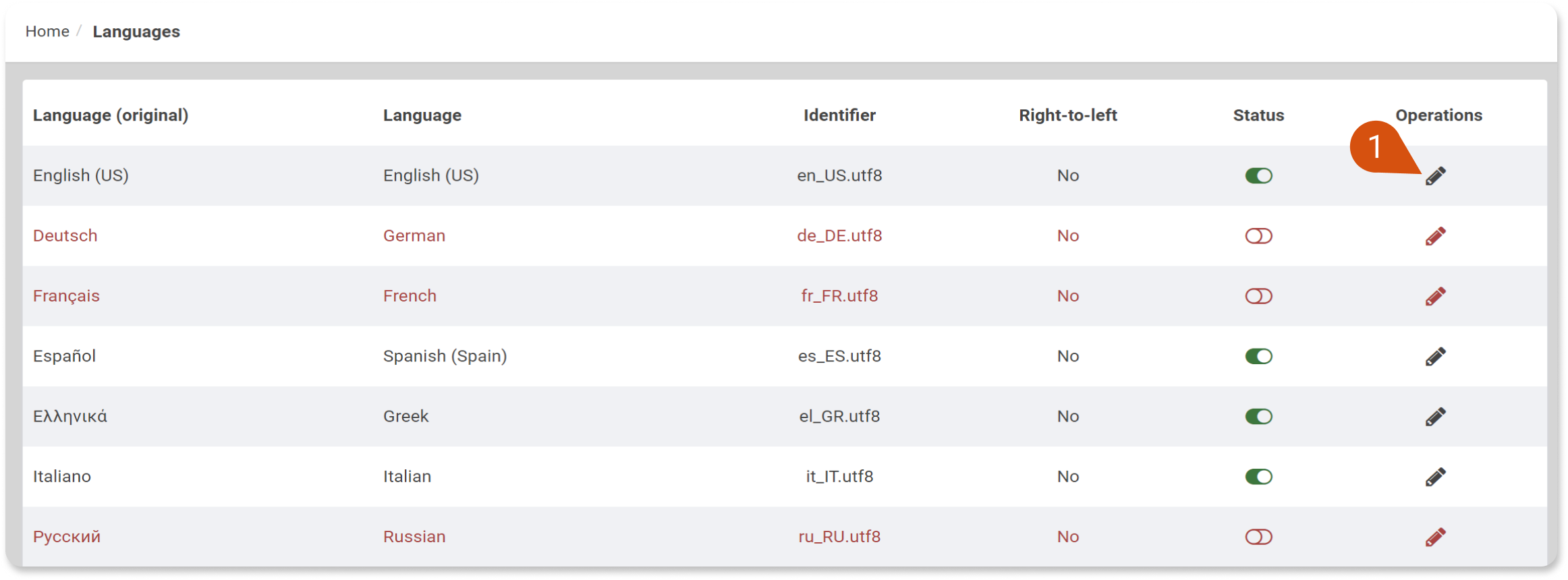Click the Right-to-left column header
Viewport: 1568px width, 580px height.
coord(1068,115)
